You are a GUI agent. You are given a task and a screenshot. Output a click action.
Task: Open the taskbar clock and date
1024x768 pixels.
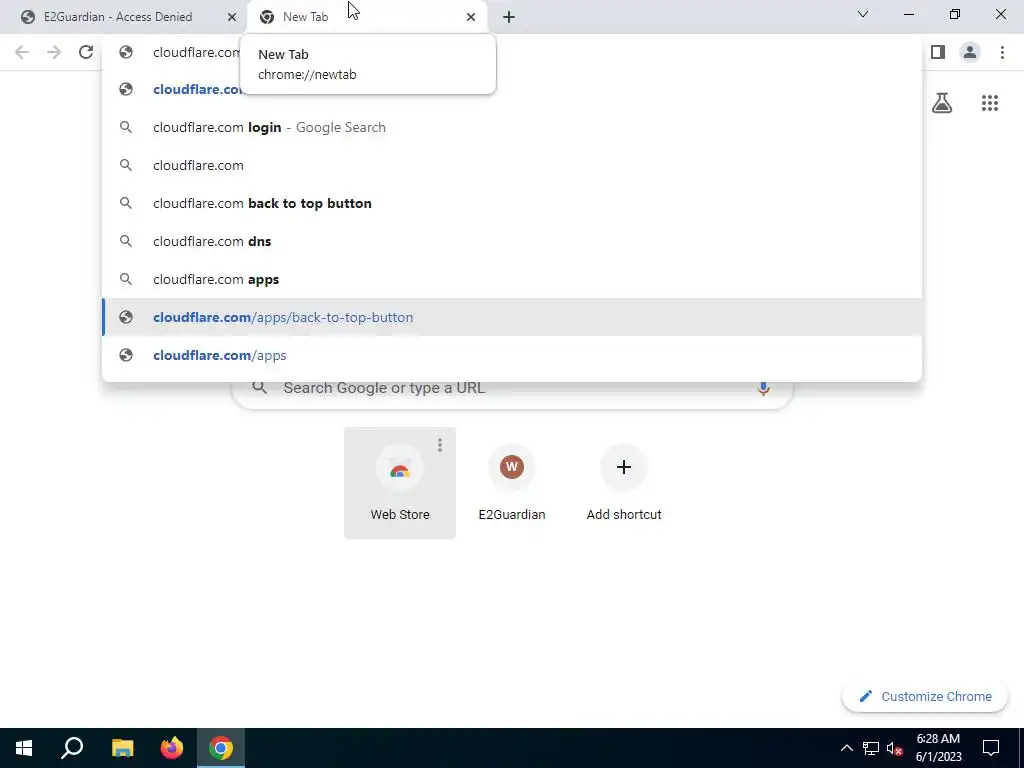pyautogui.click(x=938, y=748)
